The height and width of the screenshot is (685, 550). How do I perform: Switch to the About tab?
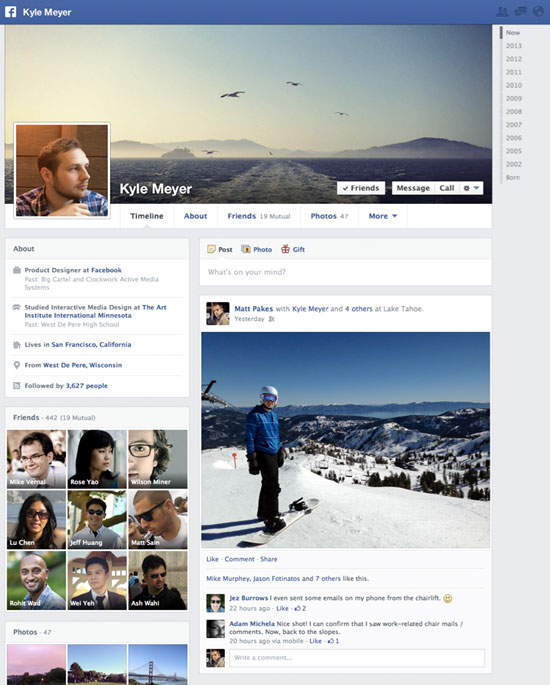click(195, 216)
